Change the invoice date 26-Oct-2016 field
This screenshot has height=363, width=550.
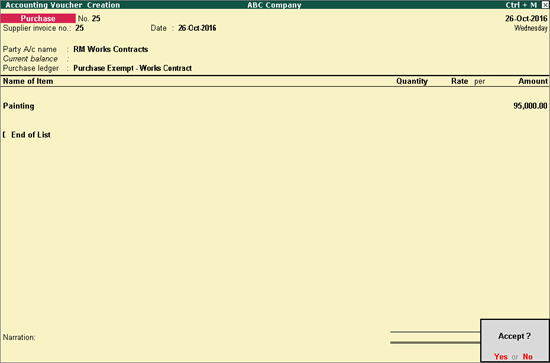pyautogui.click(x=197, y=28)
